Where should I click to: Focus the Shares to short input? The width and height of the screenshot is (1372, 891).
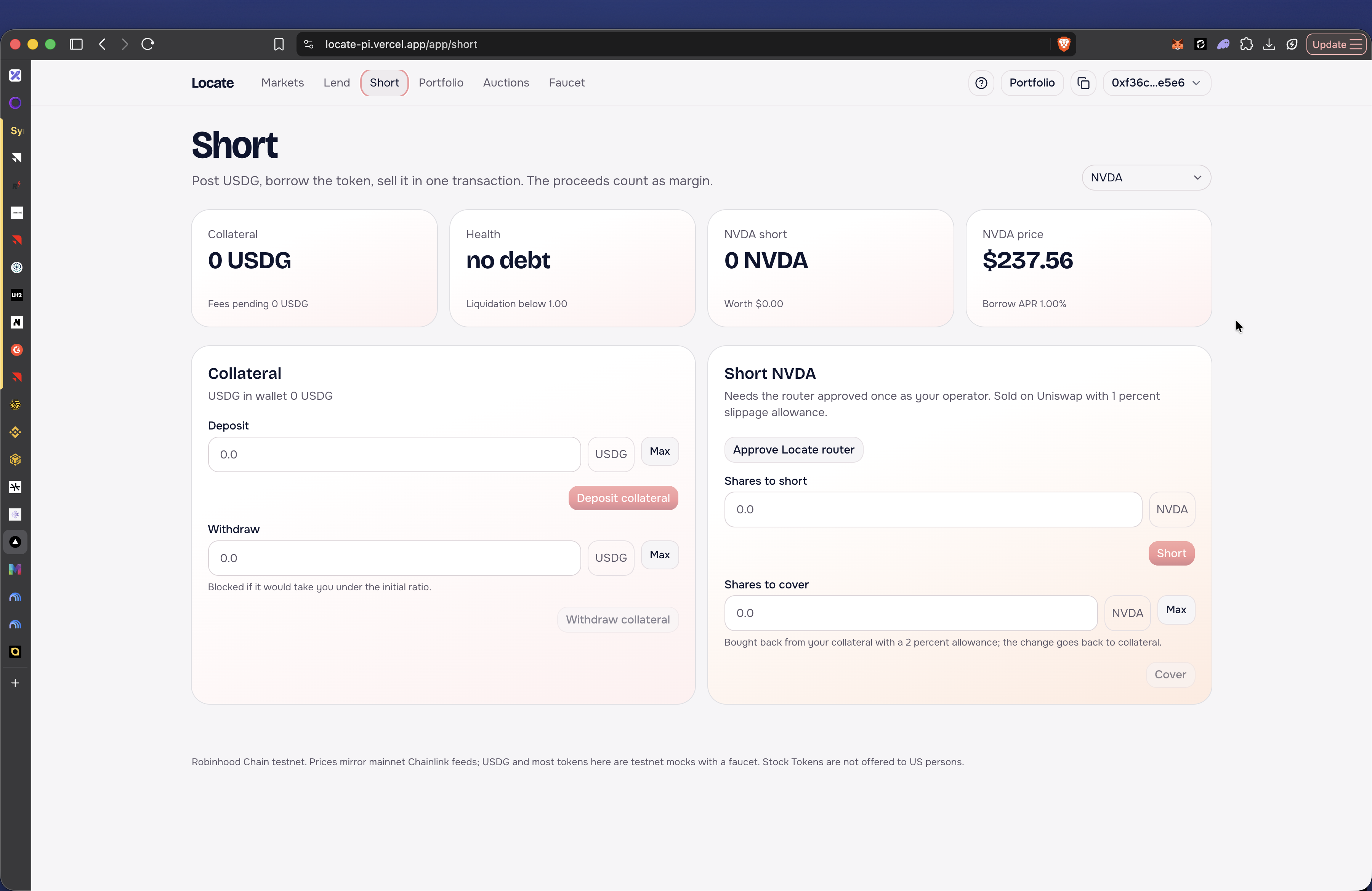(x=933, y=510)
